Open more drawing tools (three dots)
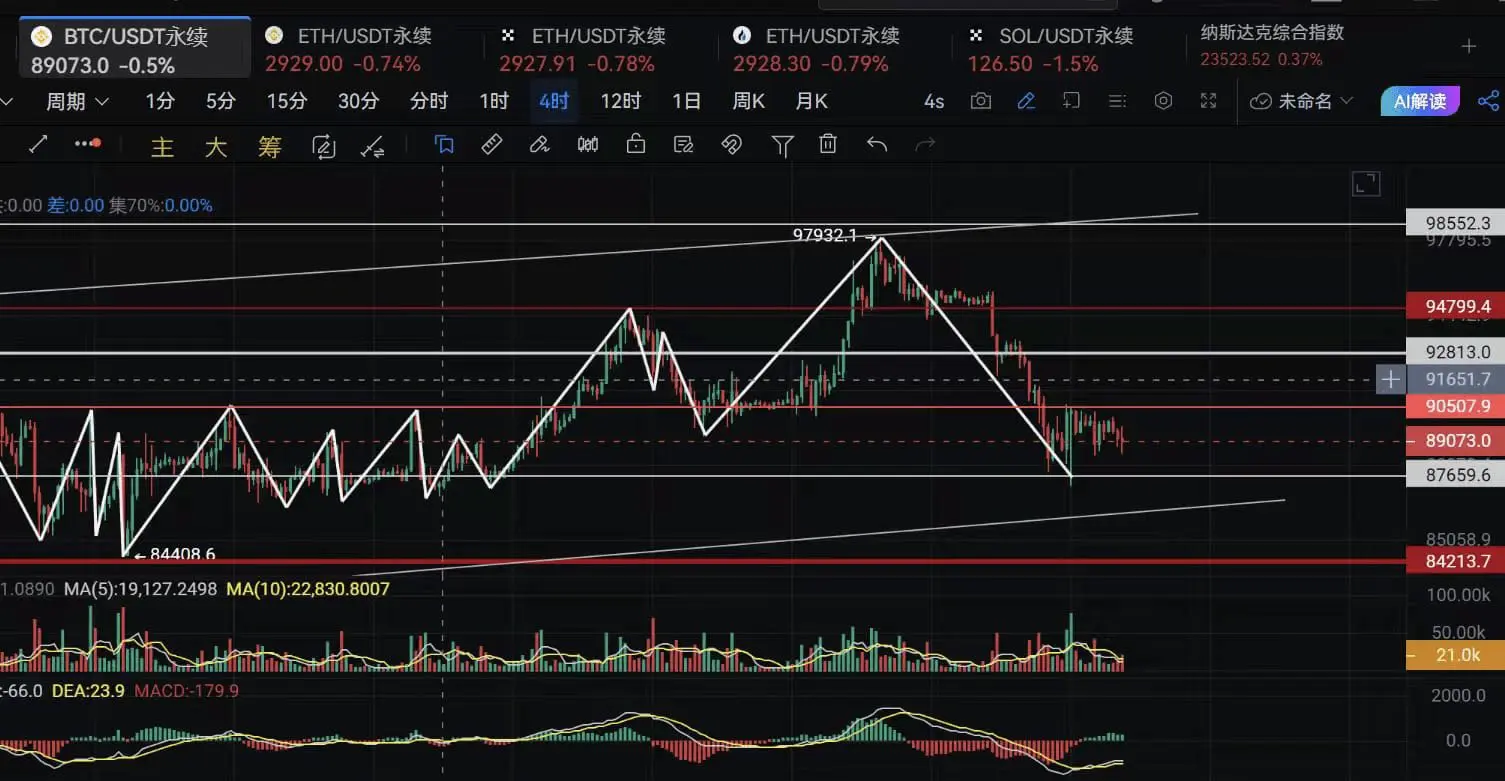Screen dimensions: 1505x781 [88, 144]
